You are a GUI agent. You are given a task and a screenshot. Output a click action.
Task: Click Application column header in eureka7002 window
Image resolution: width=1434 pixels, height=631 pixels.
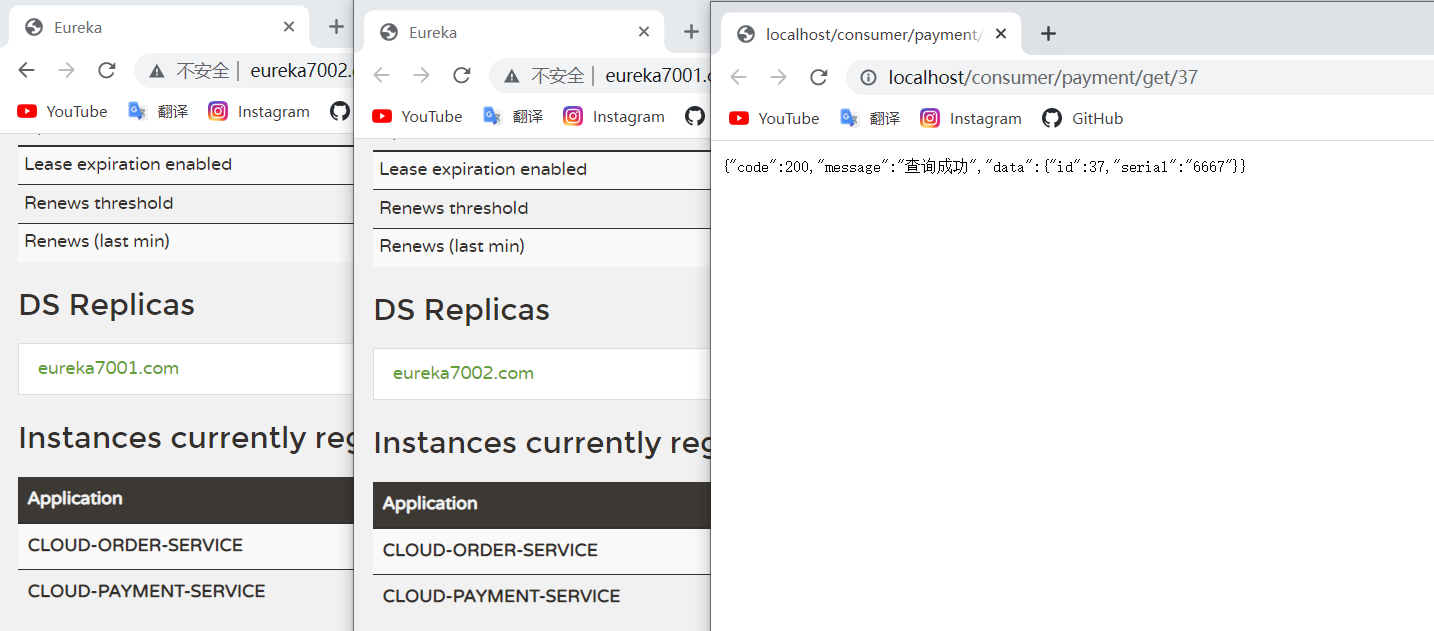click(75, 498)
